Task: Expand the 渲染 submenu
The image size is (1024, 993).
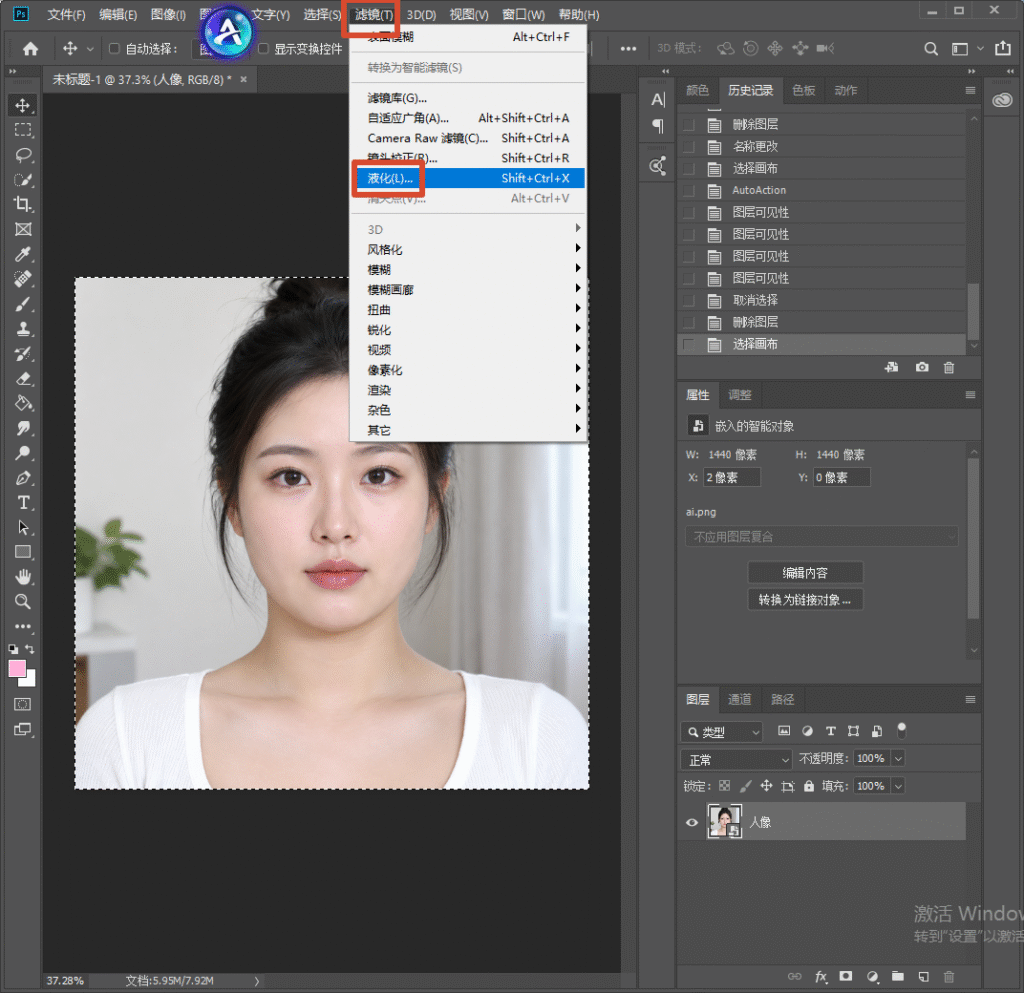Action: tap(468, 390)
